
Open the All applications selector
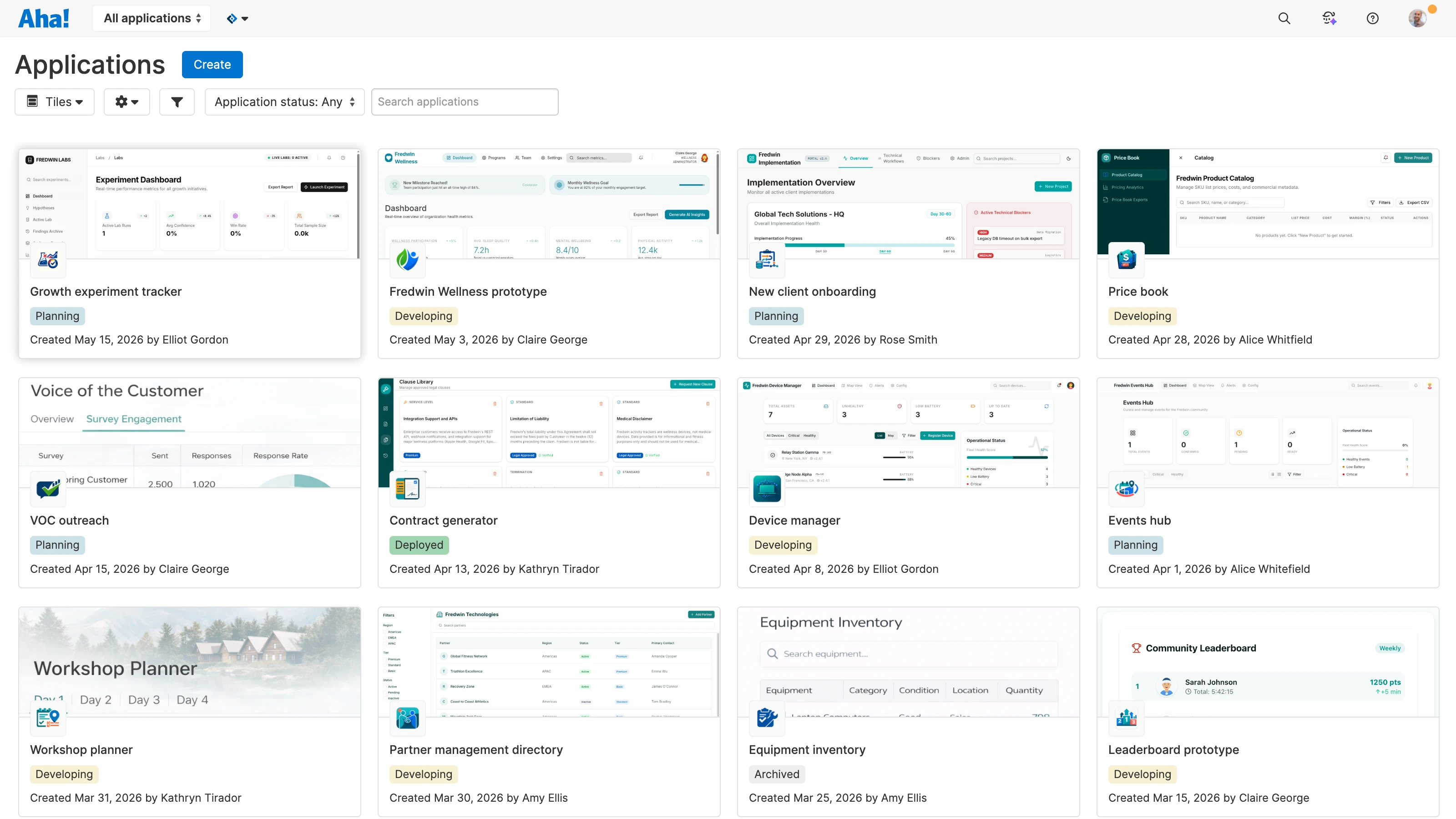151,18
